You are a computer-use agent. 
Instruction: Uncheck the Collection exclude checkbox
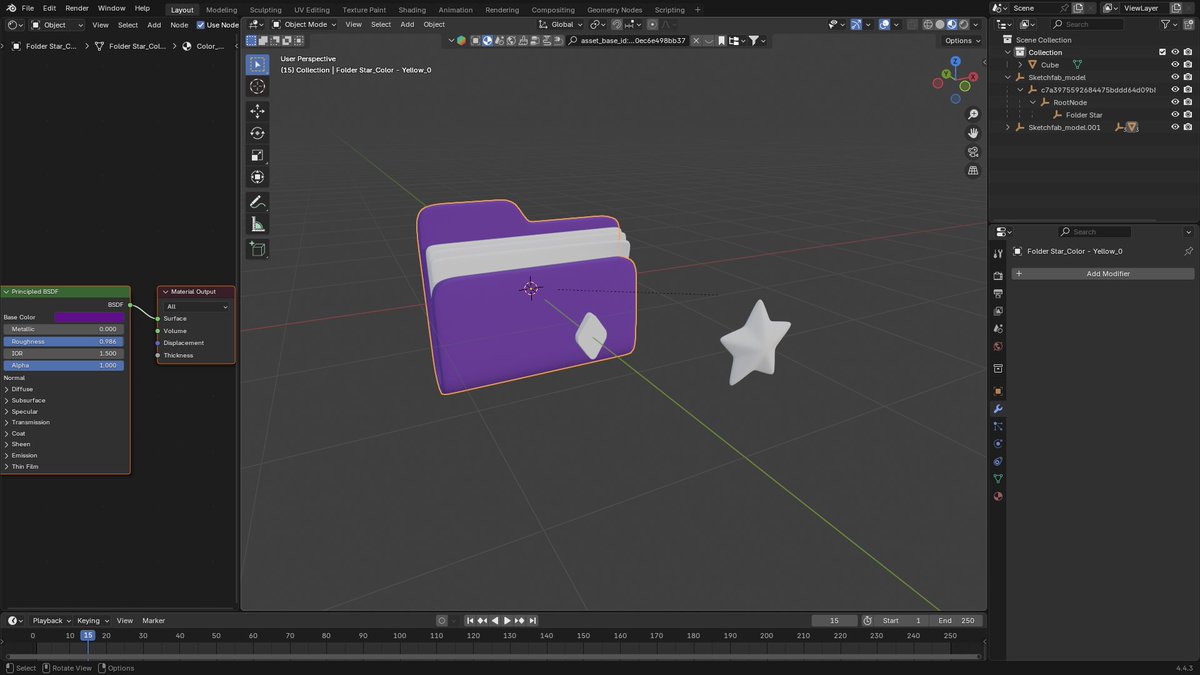point(1162,52)
